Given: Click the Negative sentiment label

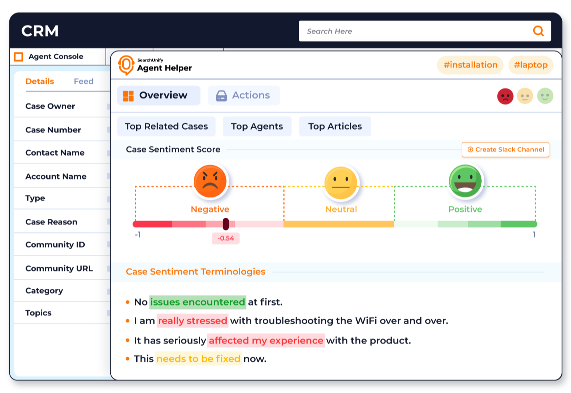Looking at the screenshot, I should click(x=210, y=209).
